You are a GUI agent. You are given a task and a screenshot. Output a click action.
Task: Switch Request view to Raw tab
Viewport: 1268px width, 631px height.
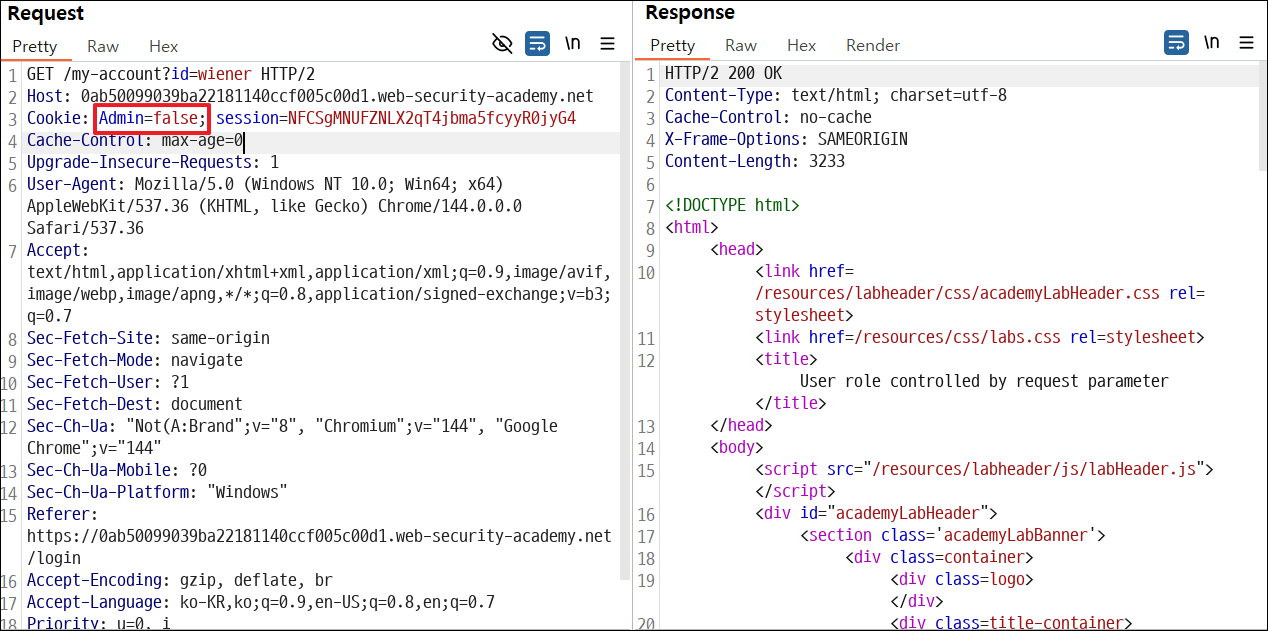click(x=103, y=46)
